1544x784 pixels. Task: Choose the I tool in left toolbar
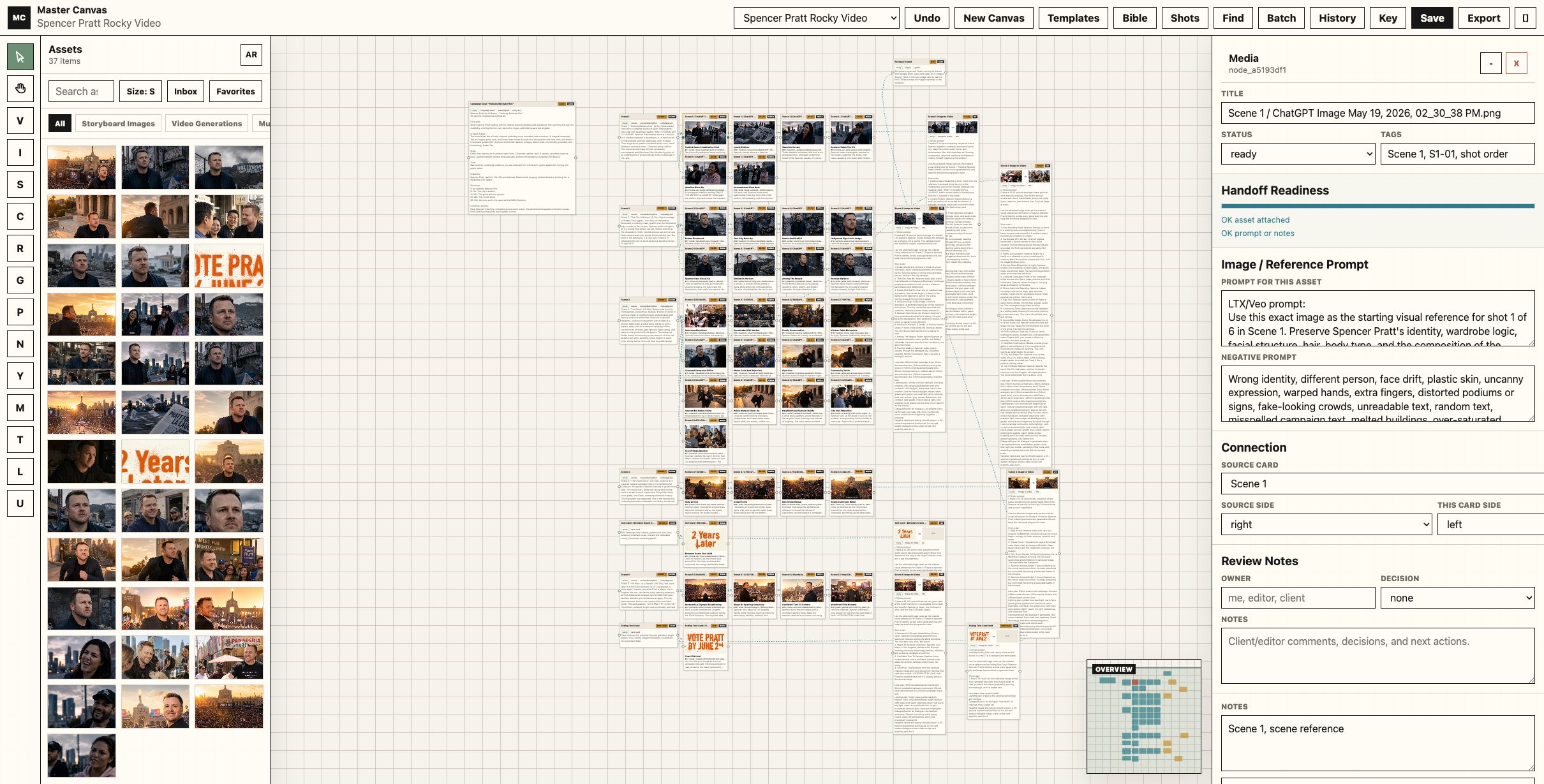click(x=20, y=152)
